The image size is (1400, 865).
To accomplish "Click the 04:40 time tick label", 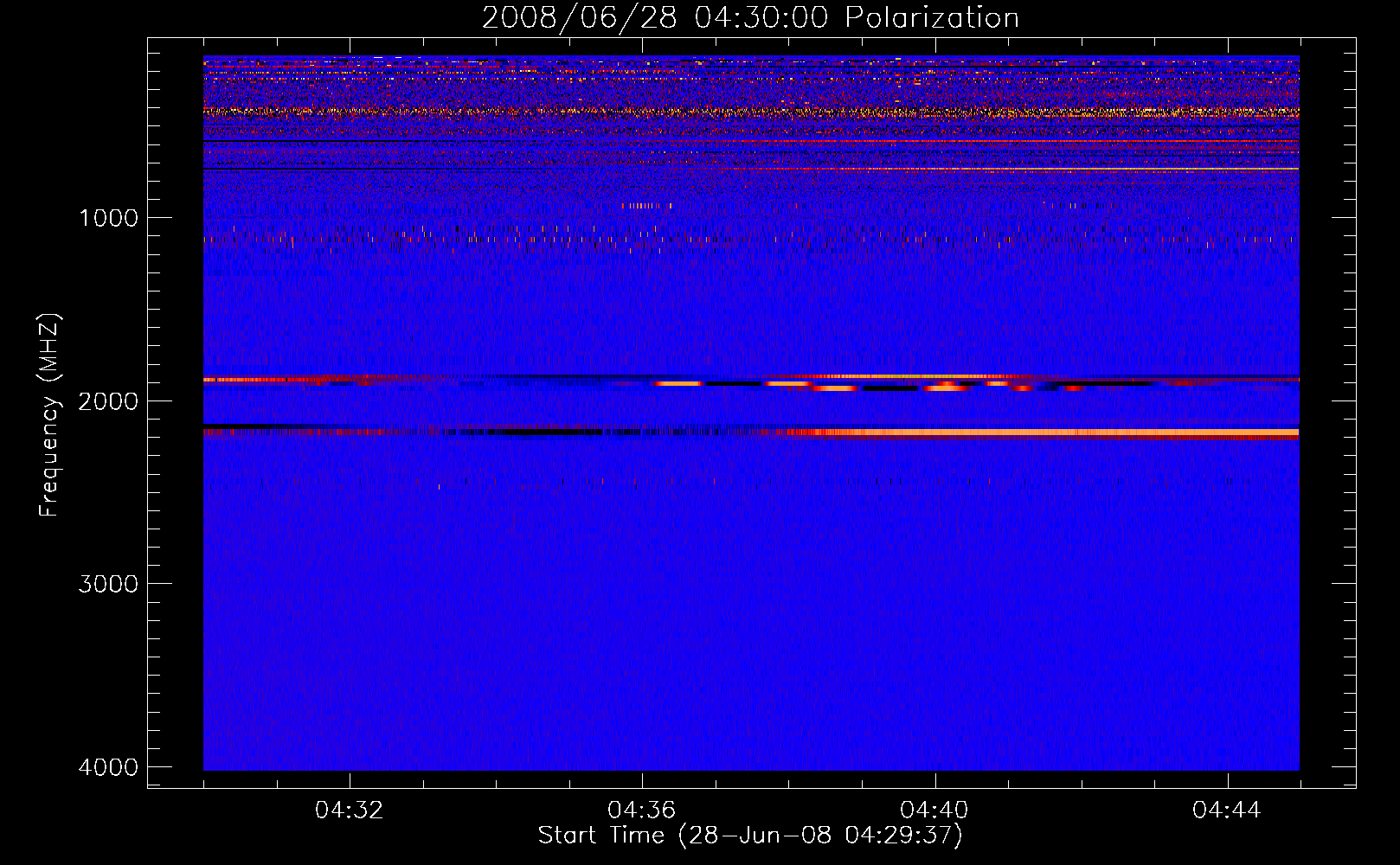I will point(934,811).
